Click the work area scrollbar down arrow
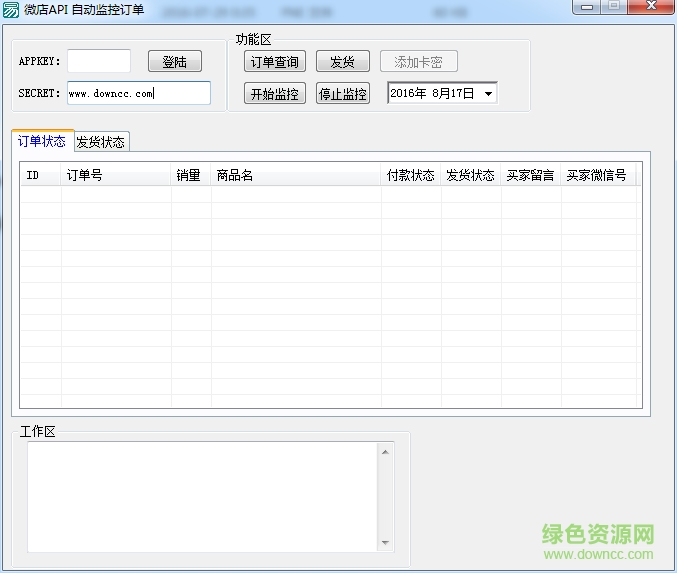This screenshot has height=573, width=677. pos(386,542)
